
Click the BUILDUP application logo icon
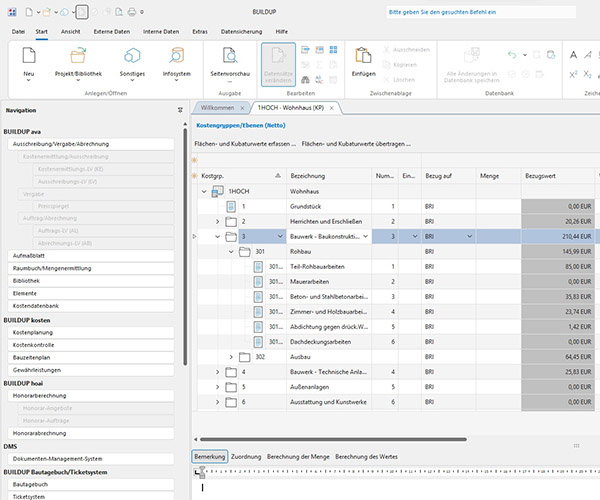coord(12,12)
